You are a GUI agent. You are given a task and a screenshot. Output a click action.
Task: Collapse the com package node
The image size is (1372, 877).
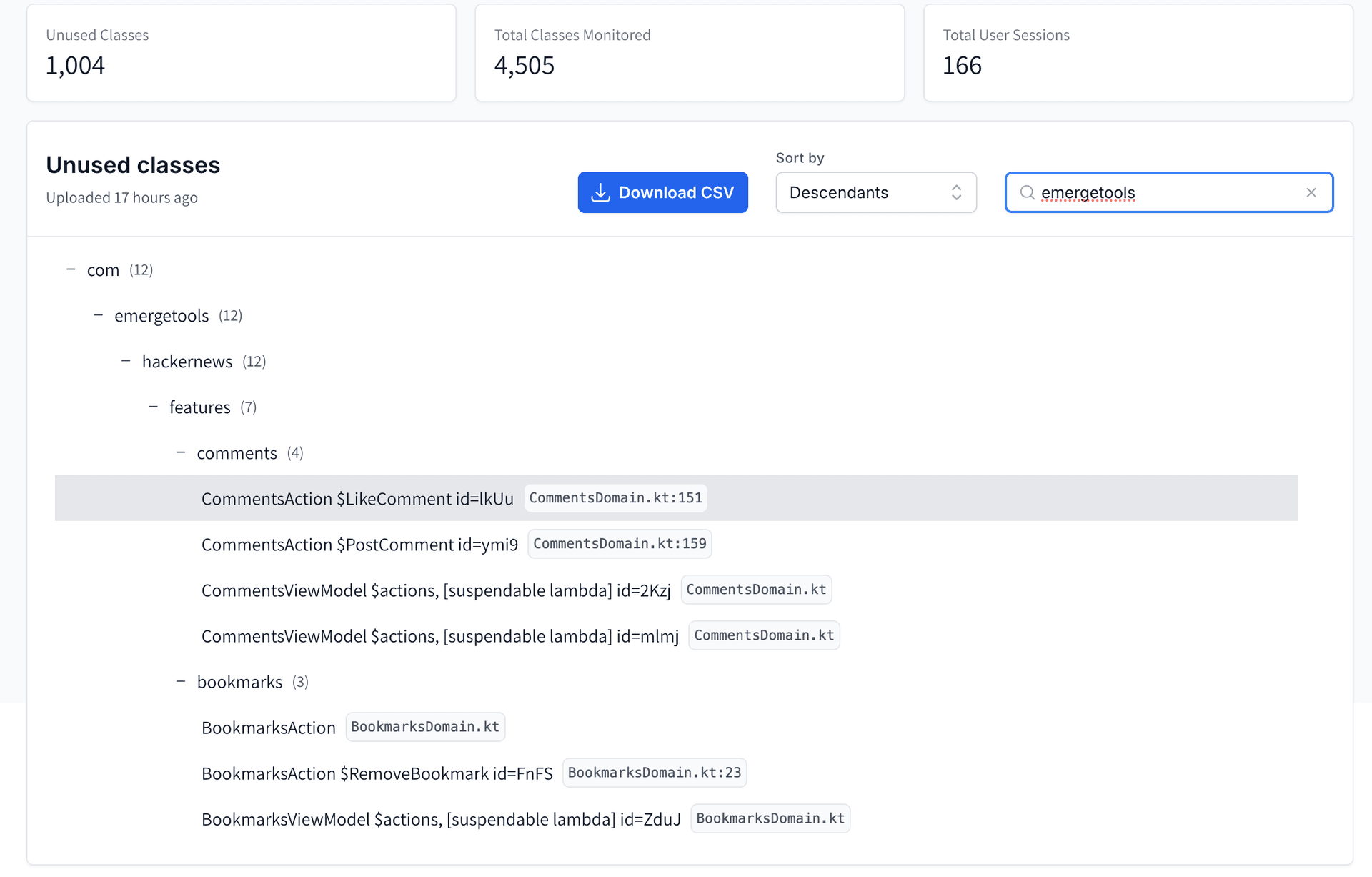click(x=71, y=269)
